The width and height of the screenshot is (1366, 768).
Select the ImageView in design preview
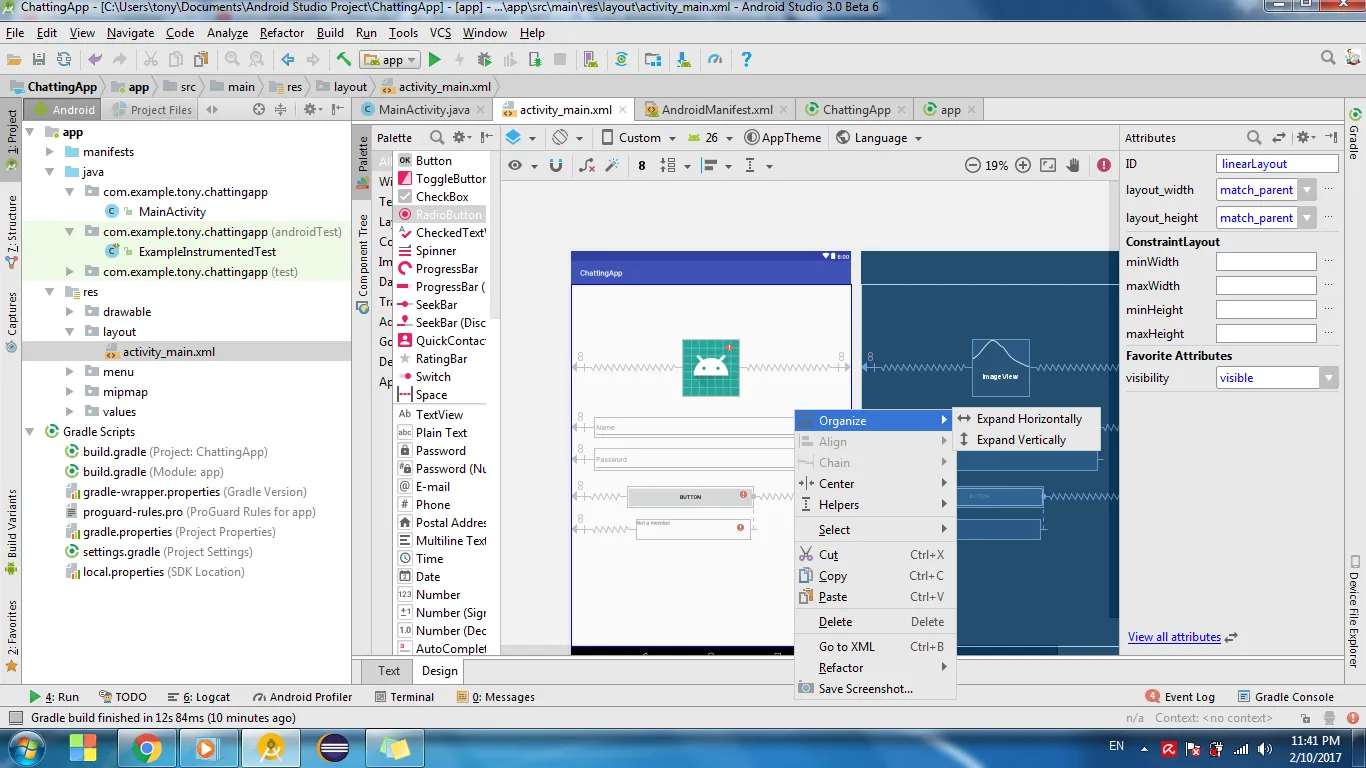710,368
